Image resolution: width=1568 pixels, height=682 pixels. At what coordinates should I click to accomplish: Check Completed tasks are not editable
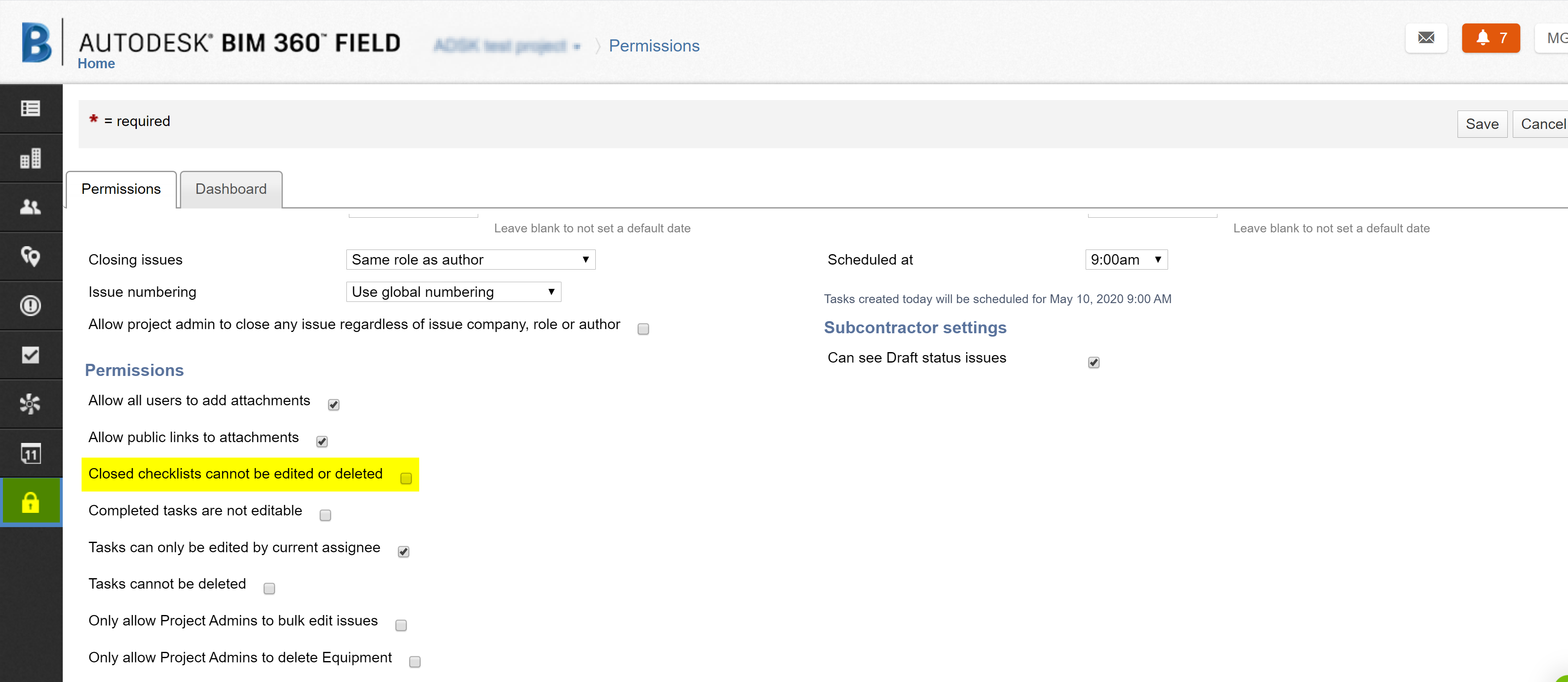[x=325, y=515]
